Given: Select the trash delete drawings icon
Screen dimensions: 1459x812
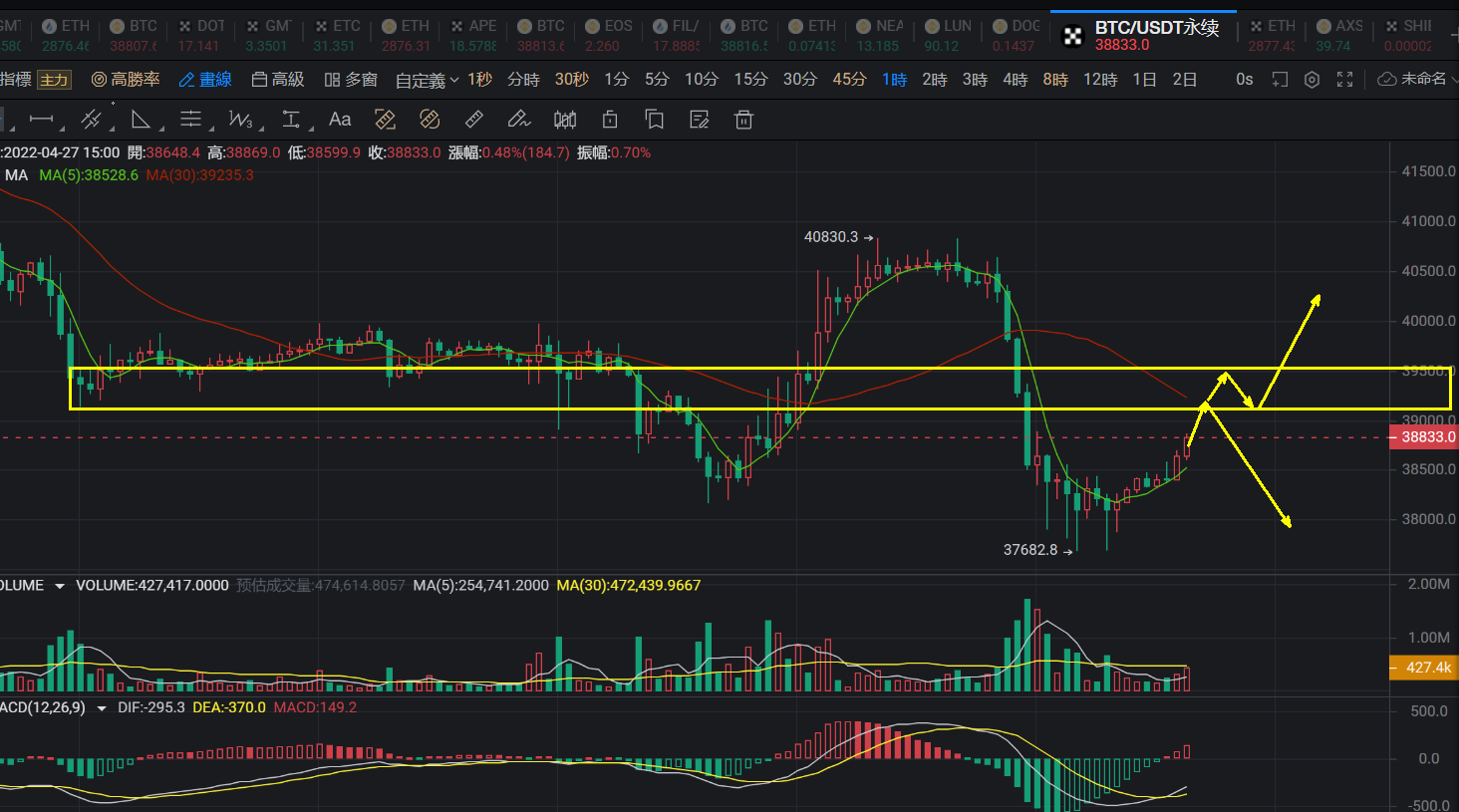Looking at the screenshot, I should pyautogui.click(x=743, y=121).
